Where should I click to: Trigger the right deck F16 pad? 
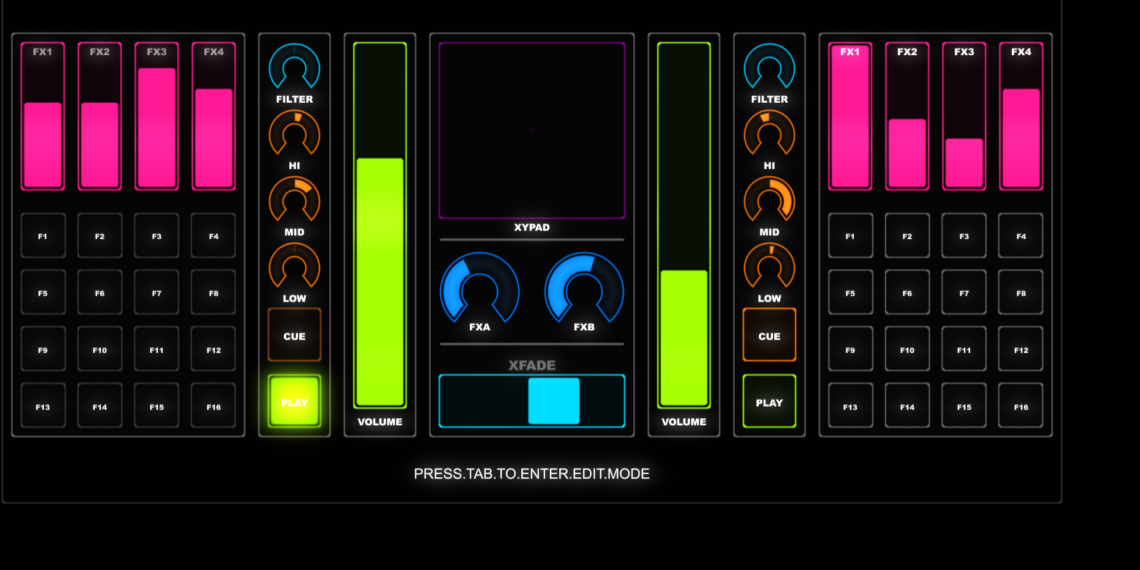pos(1020,406)
